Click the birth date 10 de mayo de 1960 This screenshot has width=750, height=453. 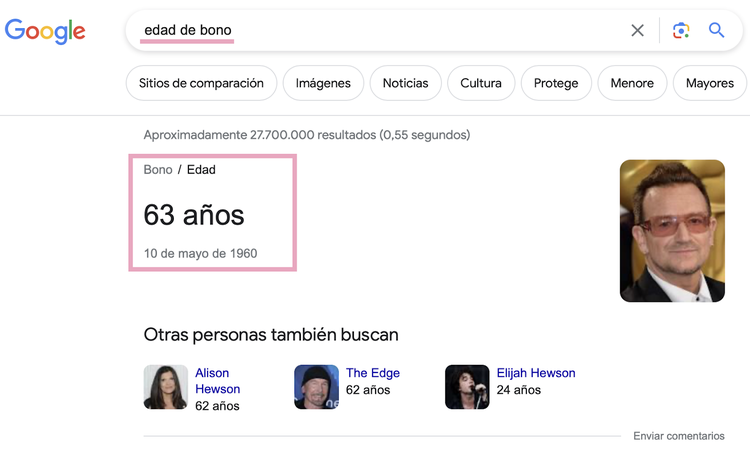coord(200,254)
